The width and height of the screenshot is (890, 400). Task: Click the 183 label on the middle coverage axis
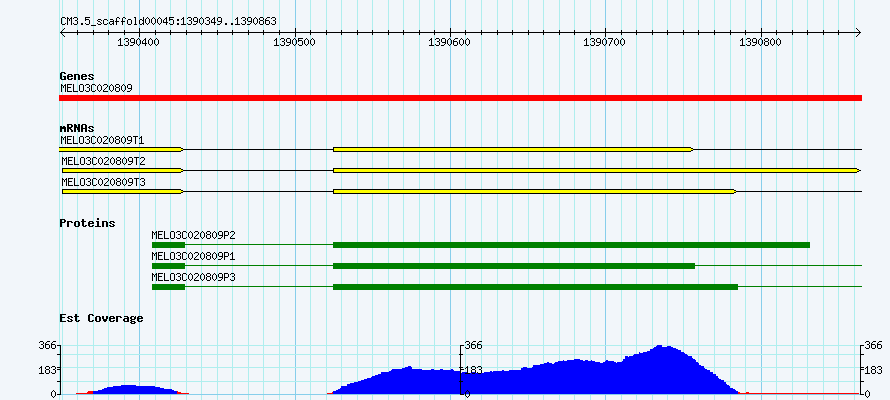[473, 370]
